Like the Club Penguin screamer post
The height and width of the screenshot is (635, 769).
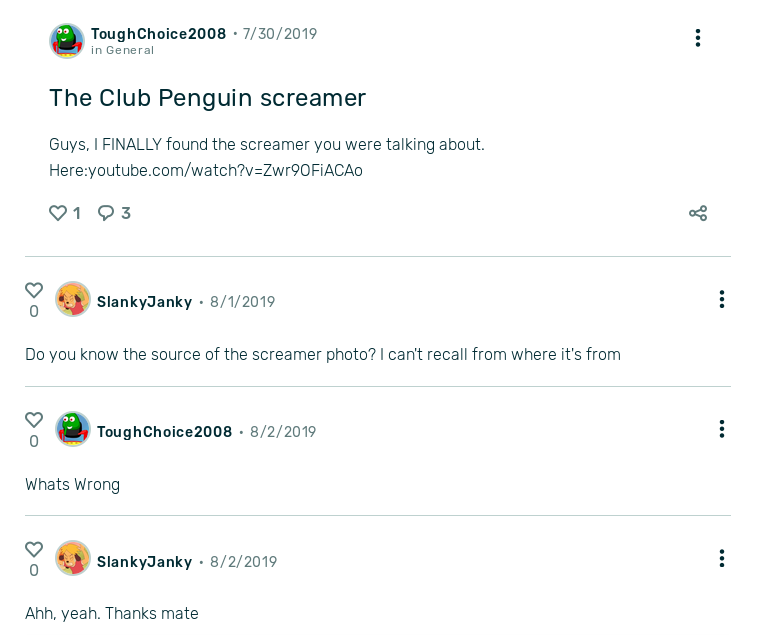(x=58, y=213)
